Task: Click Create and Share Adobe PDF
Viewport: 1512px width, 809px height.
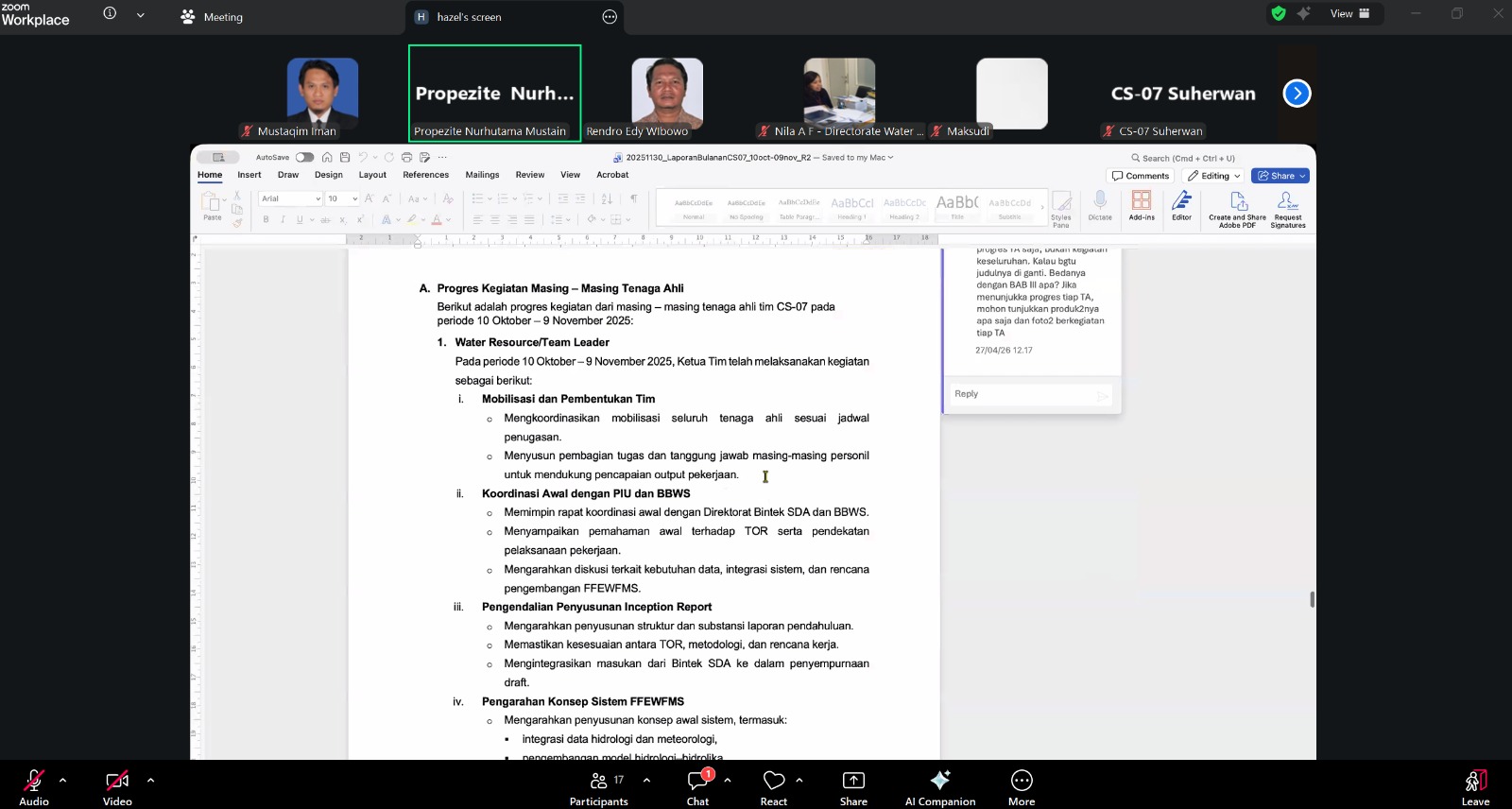Action: [x=1237, y=209]
